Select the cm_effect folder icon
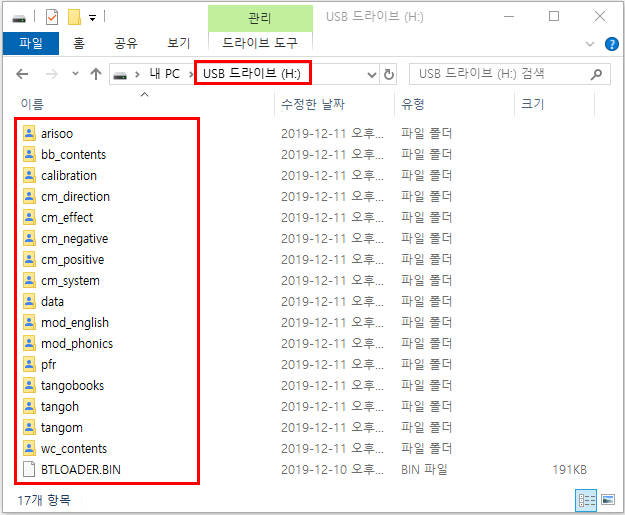 pos(29,217)
